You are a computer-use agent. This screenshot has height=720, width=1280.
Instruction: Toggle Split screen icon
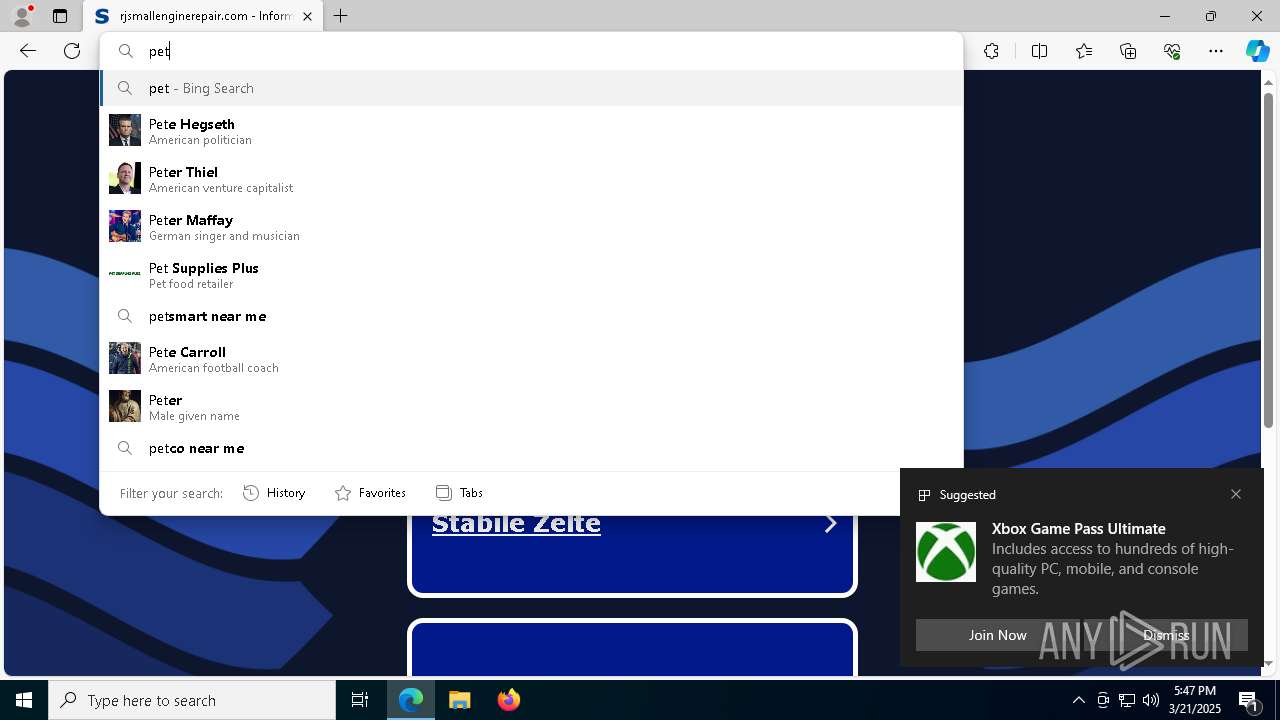pos(1039,51)
